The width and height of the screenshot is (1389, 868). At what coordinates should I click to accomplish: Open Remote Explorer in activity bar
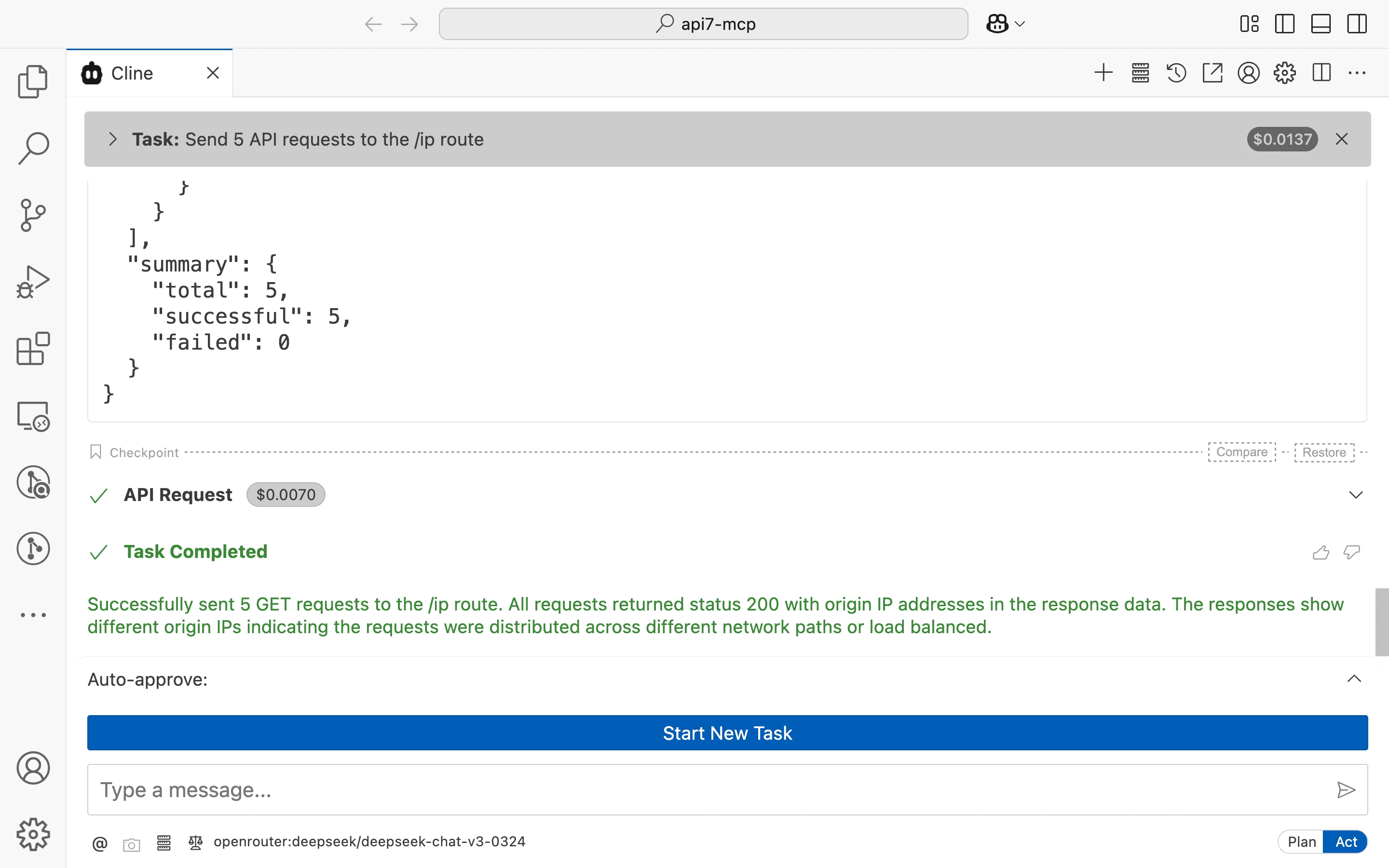click(x=33, y=416)
